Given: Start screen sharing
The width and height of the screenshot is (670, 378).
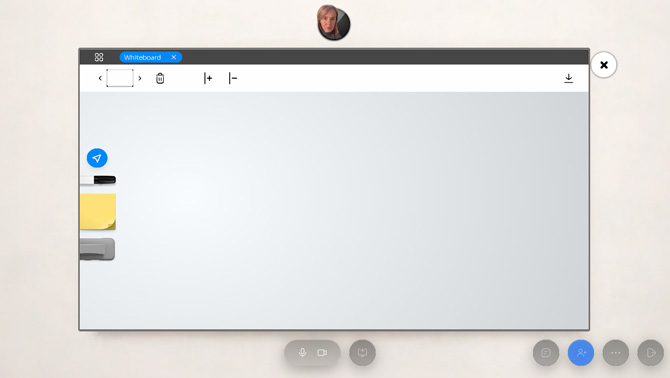Looking at the screenshot, I should (x=362, y=353).
